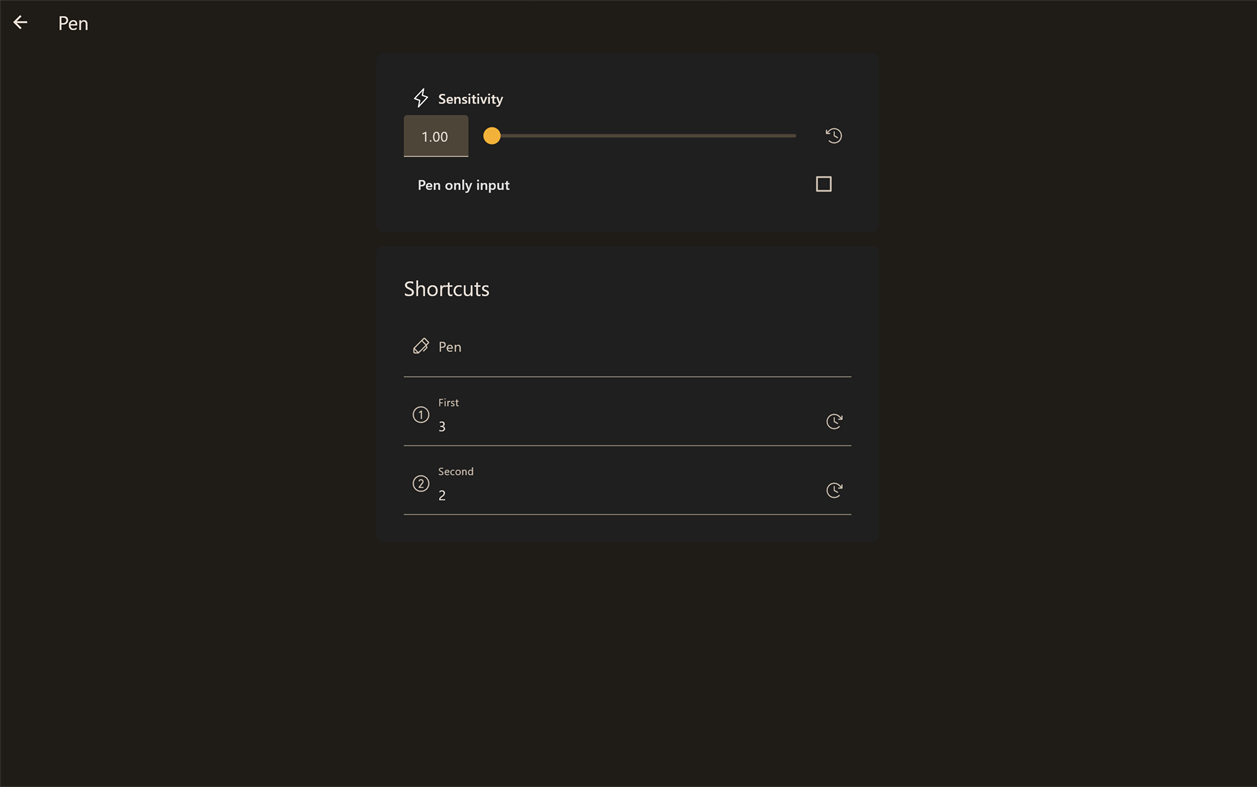
Task: Toggle Pen only input by clicking its label
Action: click(462, 184)
